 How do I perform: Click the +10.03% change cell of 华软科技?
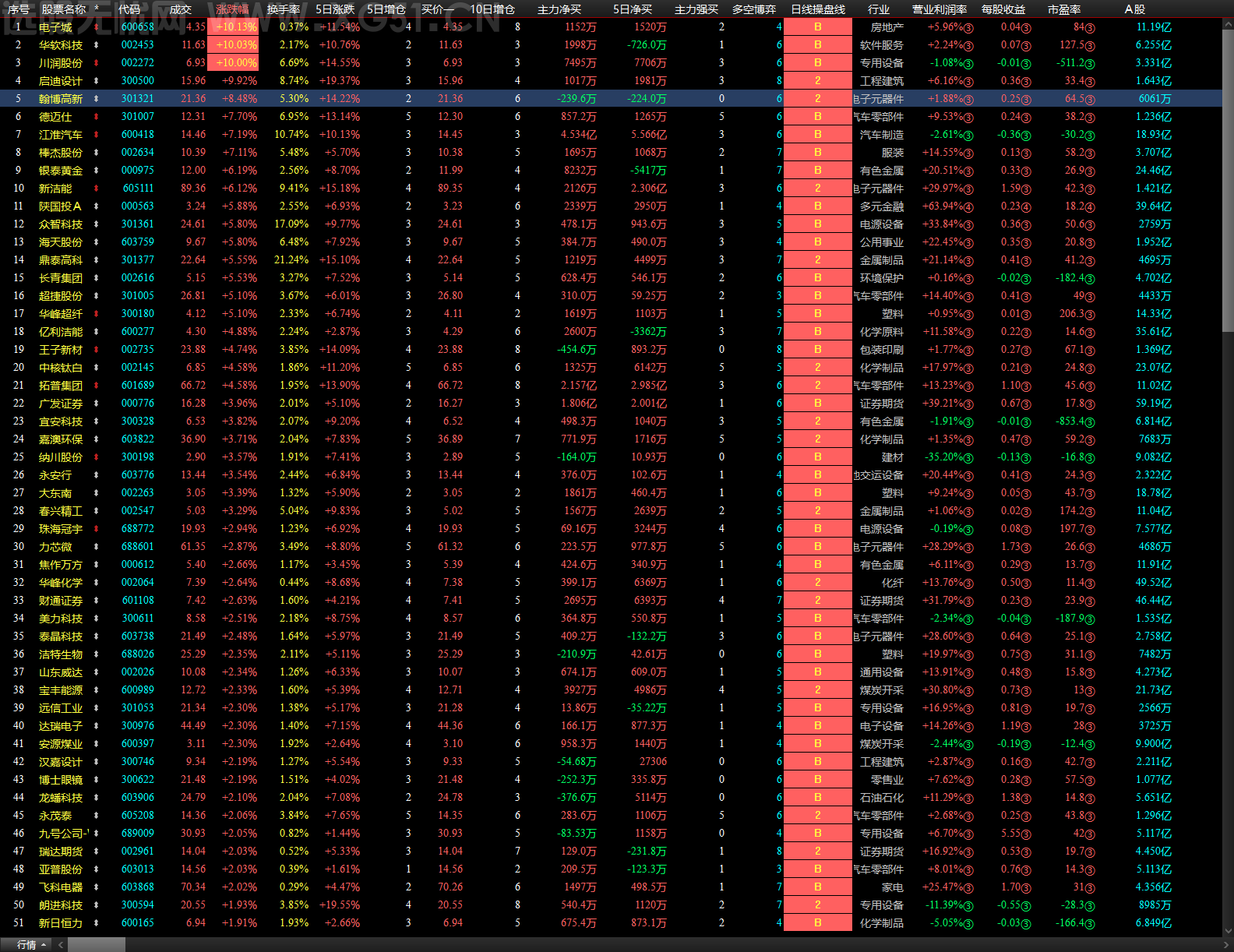coord(233,45)
